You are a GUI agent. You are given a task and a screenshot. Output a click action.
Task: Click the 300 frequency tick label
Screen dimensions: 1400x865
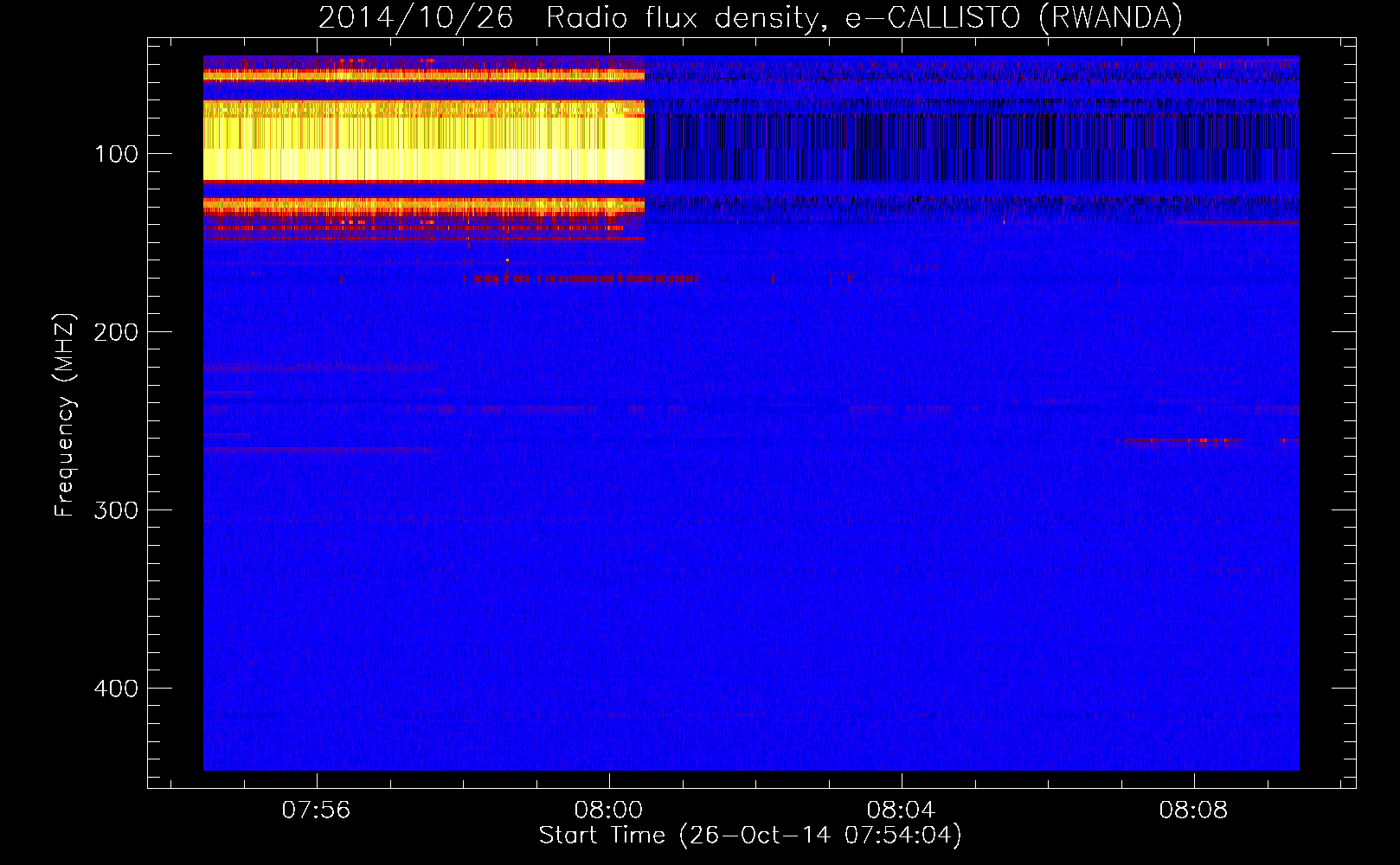pos(117,510)
